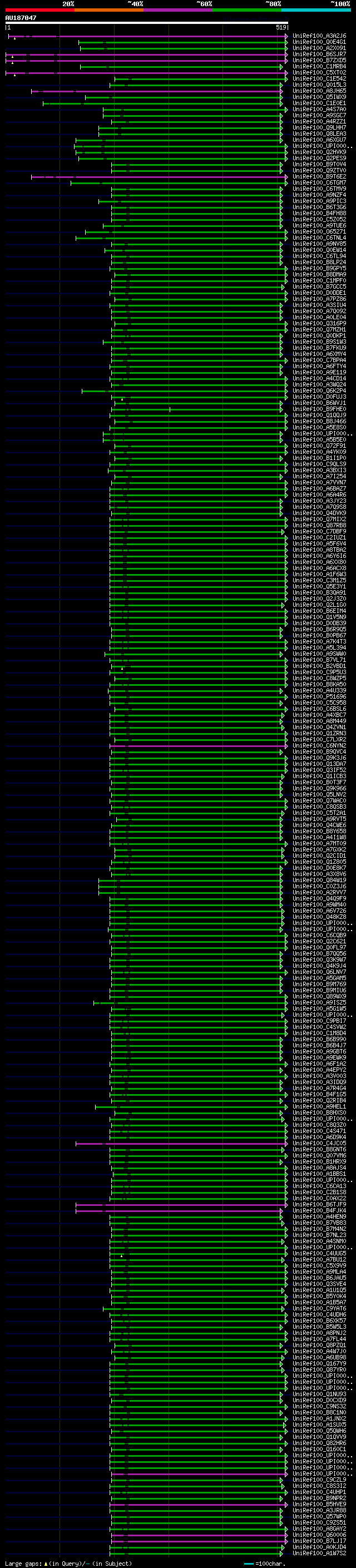Open hit UniRef100_B6SJR7
Screen dimensions: 356x1568
point(319,54)
